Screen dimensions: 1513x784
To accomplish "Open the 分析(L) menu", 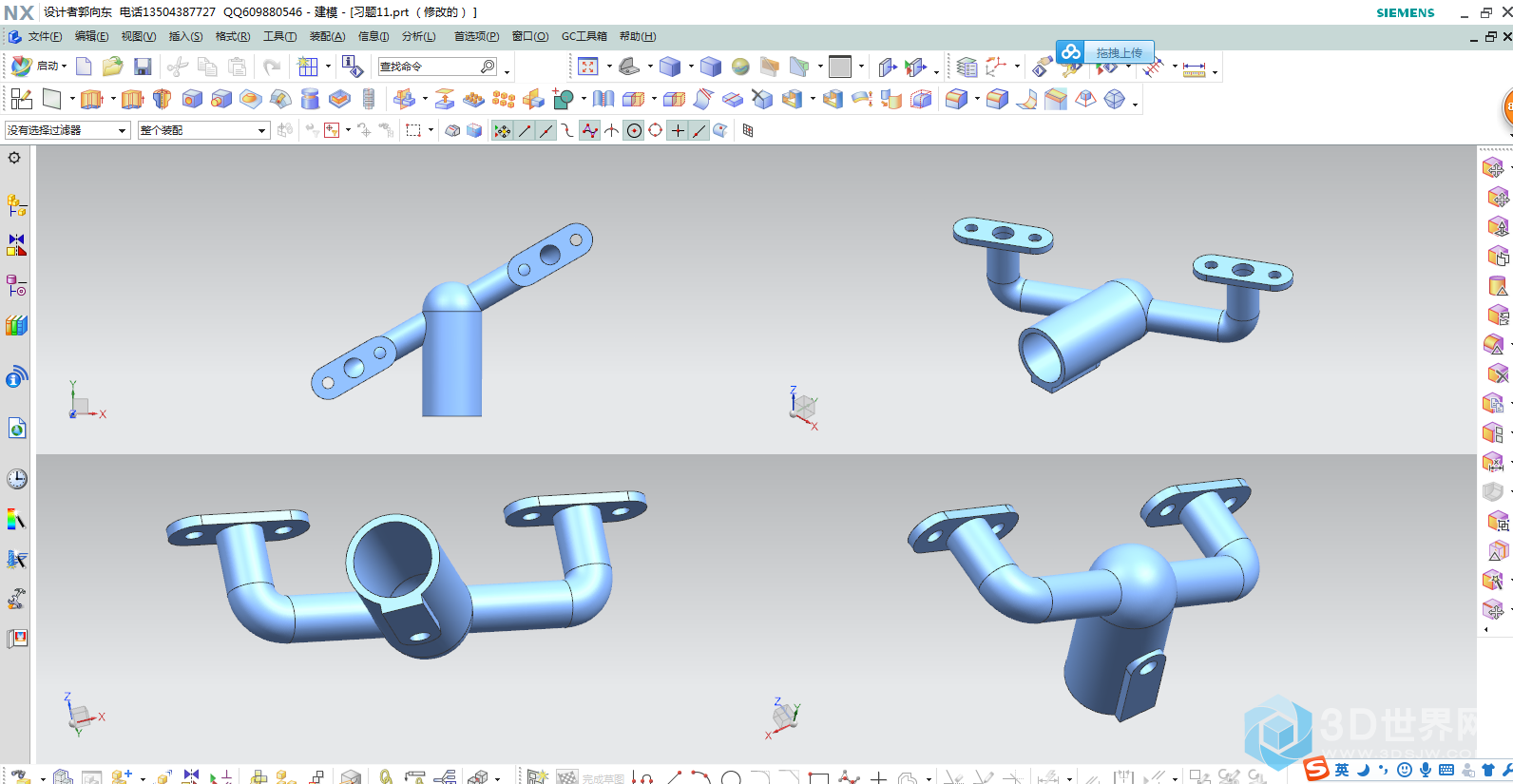I will click(419, 36).
